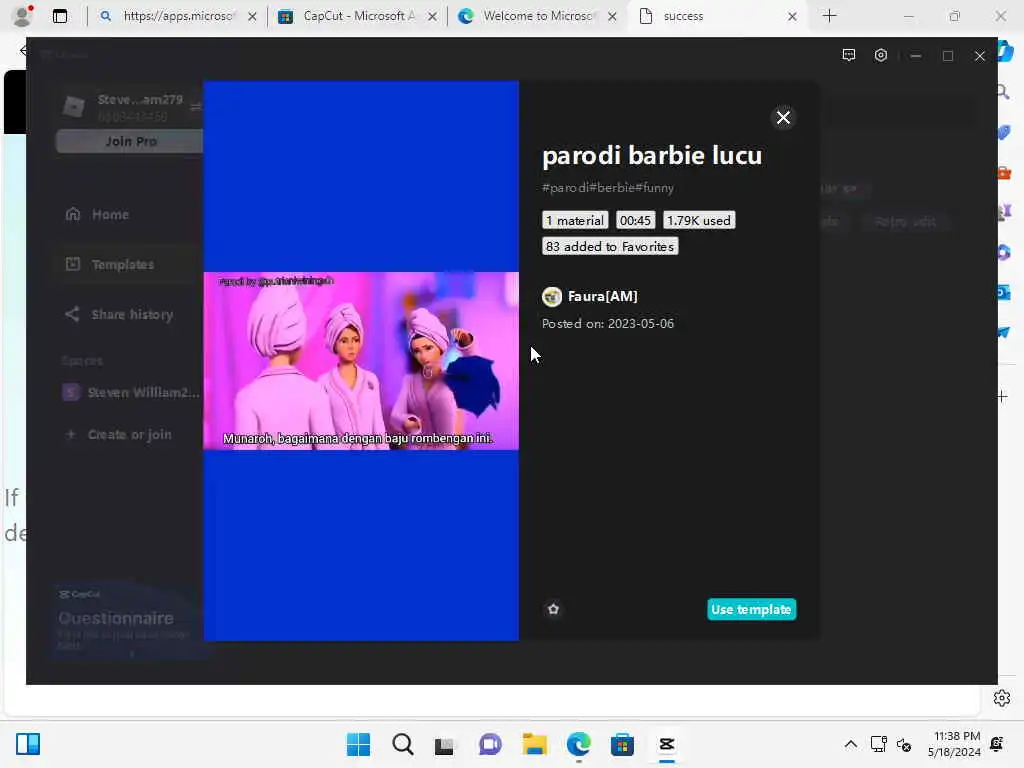1024x768 pixels.
Task: Open Microsoft Edge on taskbar
Action: pyautogui.click(x=579, y=744)
